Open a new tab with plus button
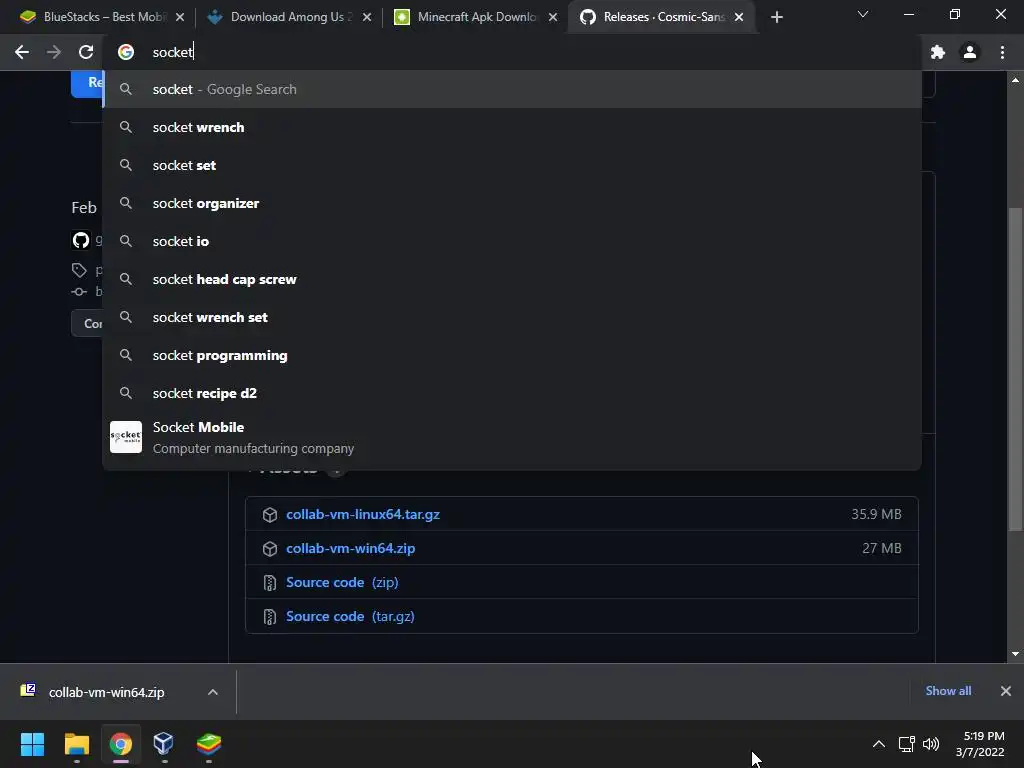This screenshot has width=1024, height=768. [776, 17]
